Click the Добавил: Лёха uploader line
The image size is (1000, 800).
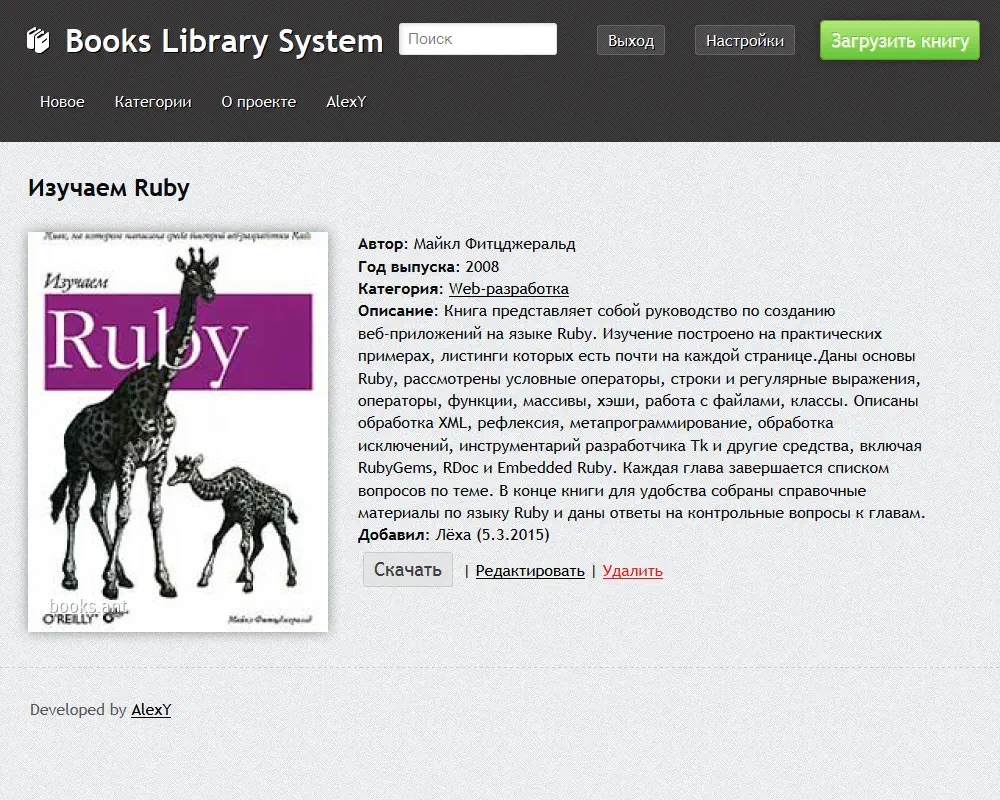click(453, 535)
